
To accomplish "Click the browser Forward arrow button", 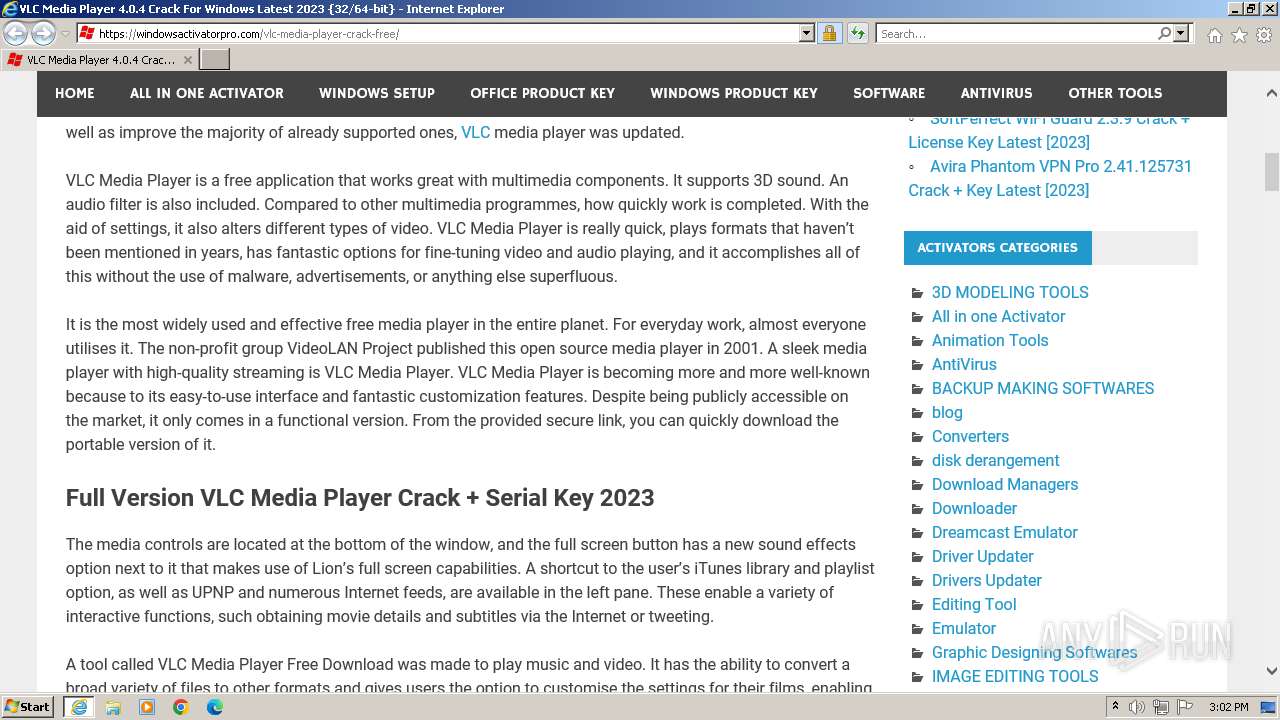I will [x=43, y=34].
